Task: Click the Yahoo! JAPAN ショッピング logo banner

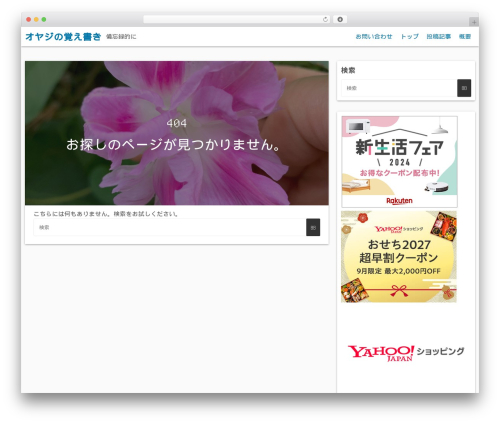Action: tap(406, 353)
